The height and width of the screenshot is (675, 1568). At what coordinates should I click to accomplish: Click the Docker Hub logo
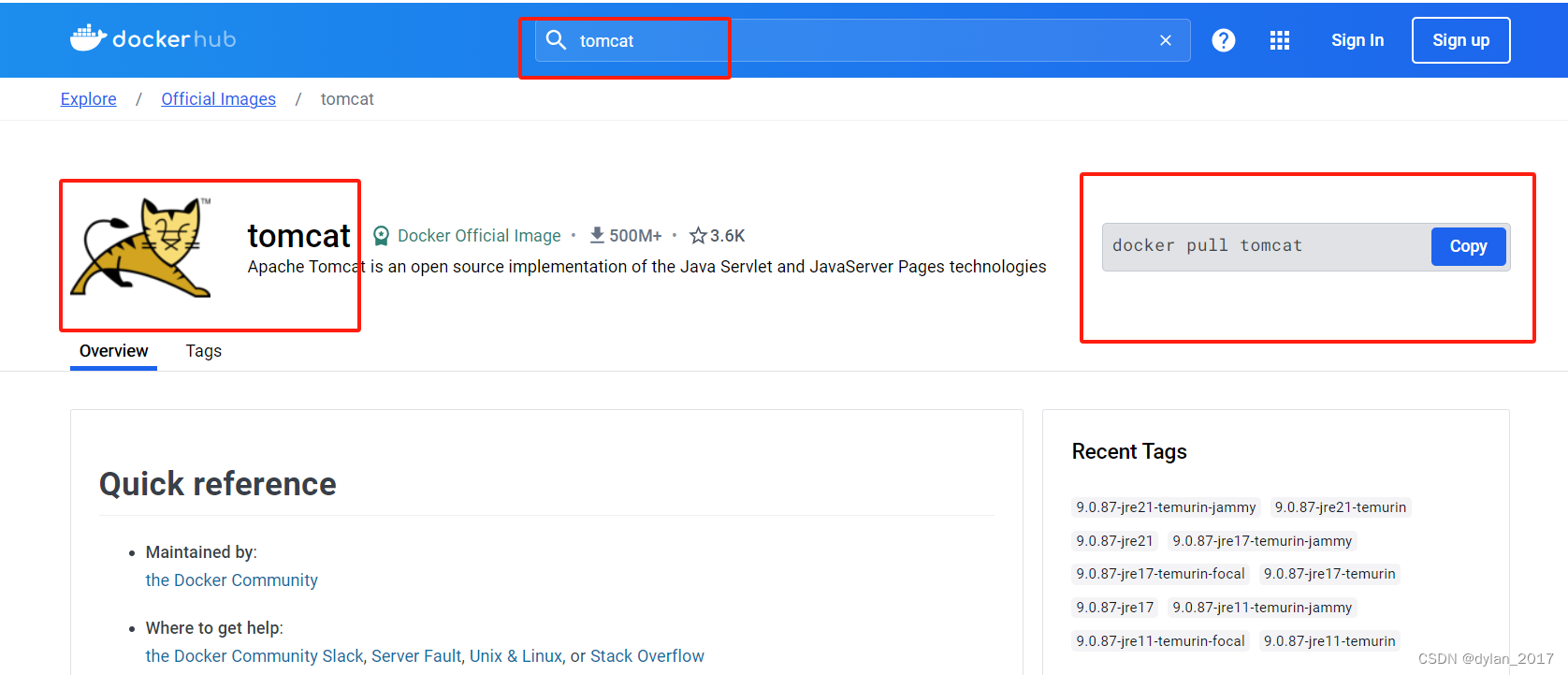coord(153,39)
